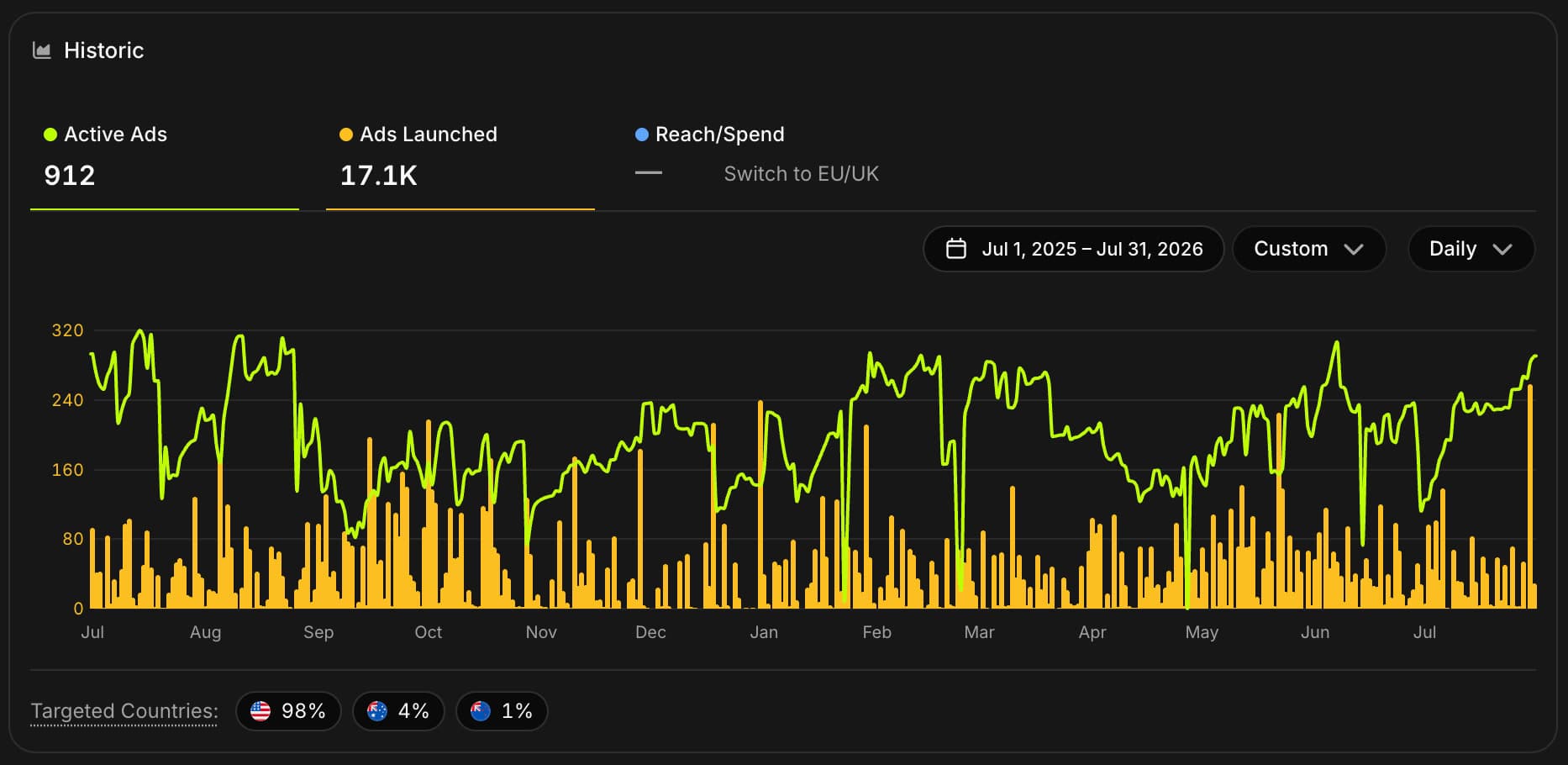Click chevron next to Daily
The image size is (1568, 765).
pos(1502,250)
